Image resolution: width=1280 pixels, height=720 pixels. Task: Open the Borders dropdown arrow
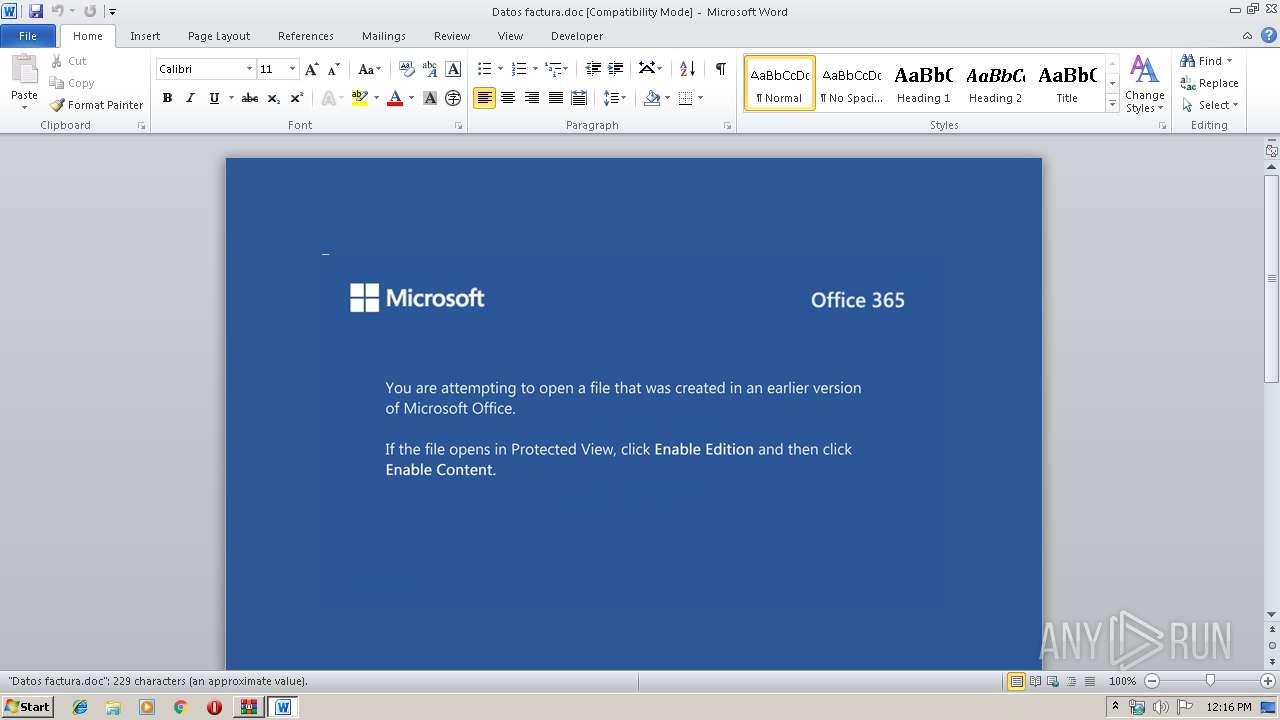coord(700,98)
